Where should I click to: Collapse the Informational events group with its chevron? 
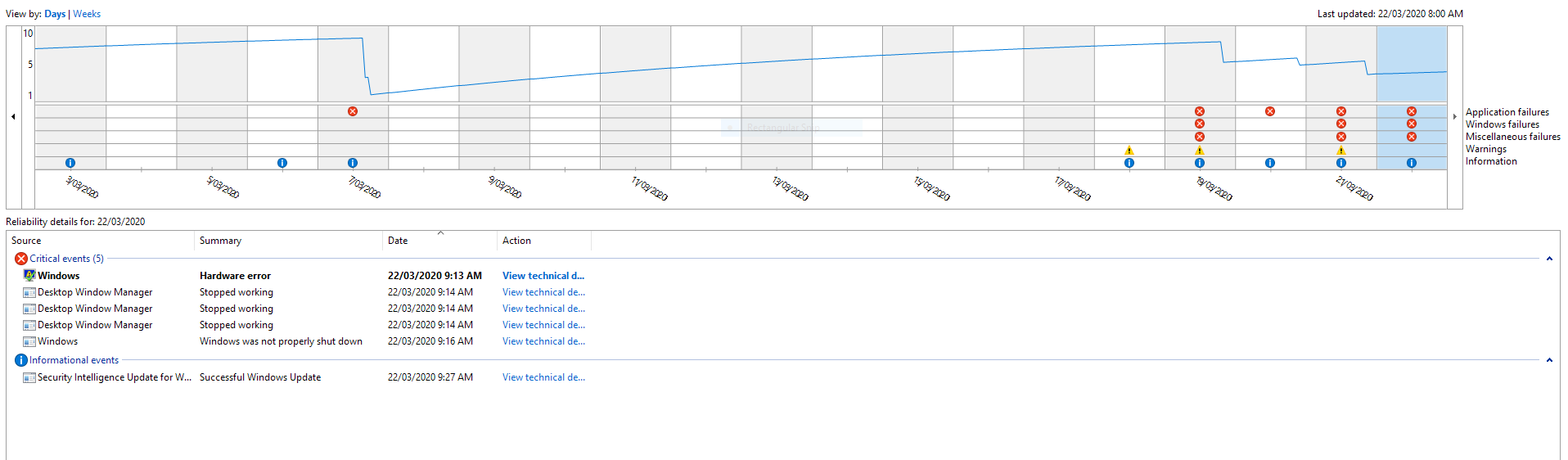(1549, 360)
